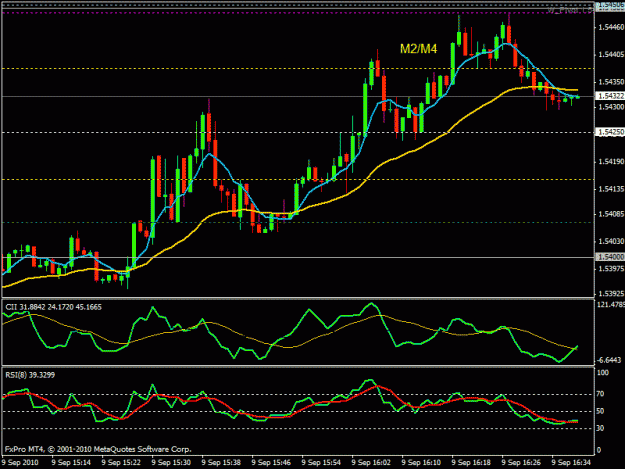Click the 9 Sep 15:46 time label
The height and width of the screenshot is (469, 625).
[x=271, y=462]
